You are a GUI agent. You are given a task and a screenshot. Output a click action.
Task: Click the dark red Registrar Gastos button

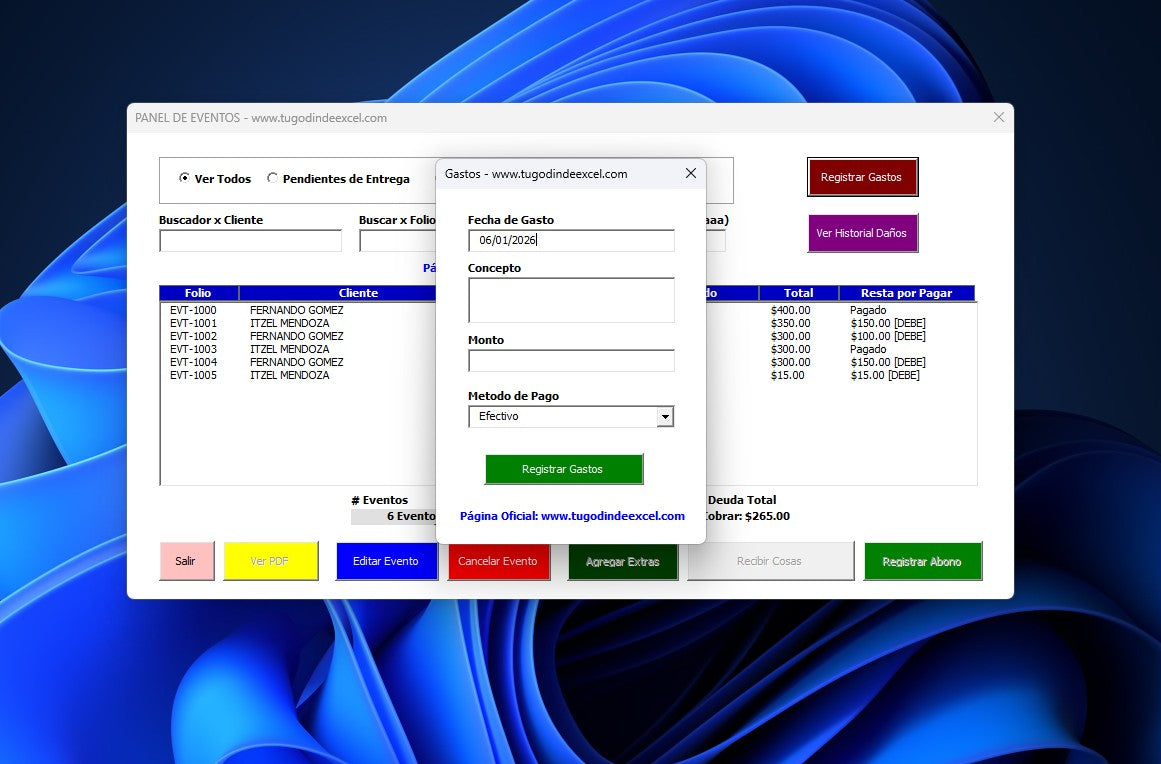click(861, 177)
